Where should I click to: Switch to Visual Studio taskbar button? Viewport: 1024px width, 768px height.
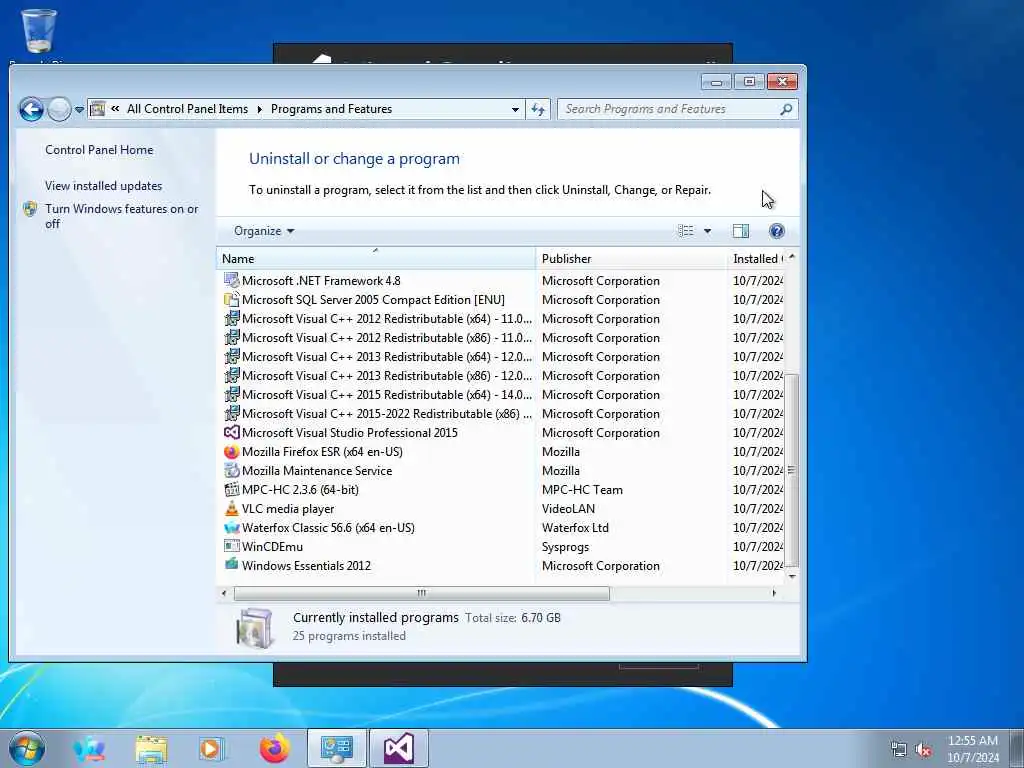click(399, 748)
